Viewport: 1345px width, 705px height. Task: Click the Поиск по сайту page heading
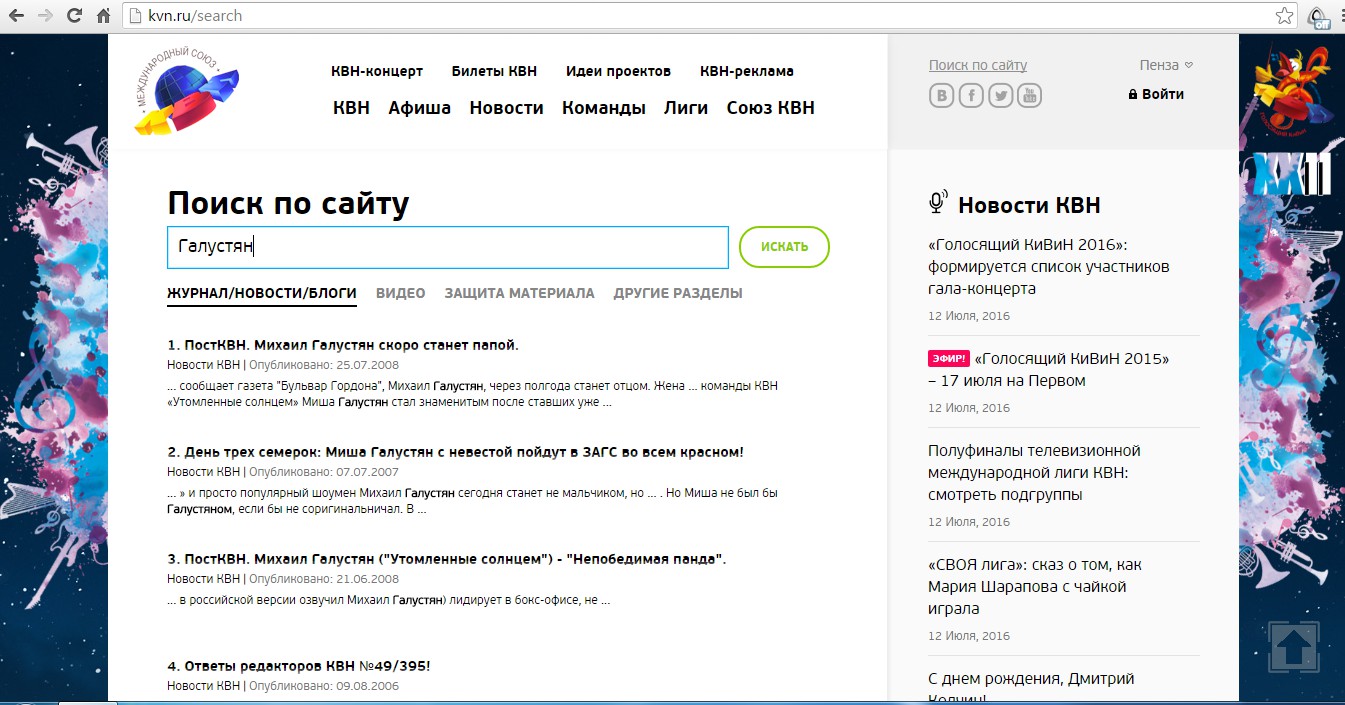[288, 203]
